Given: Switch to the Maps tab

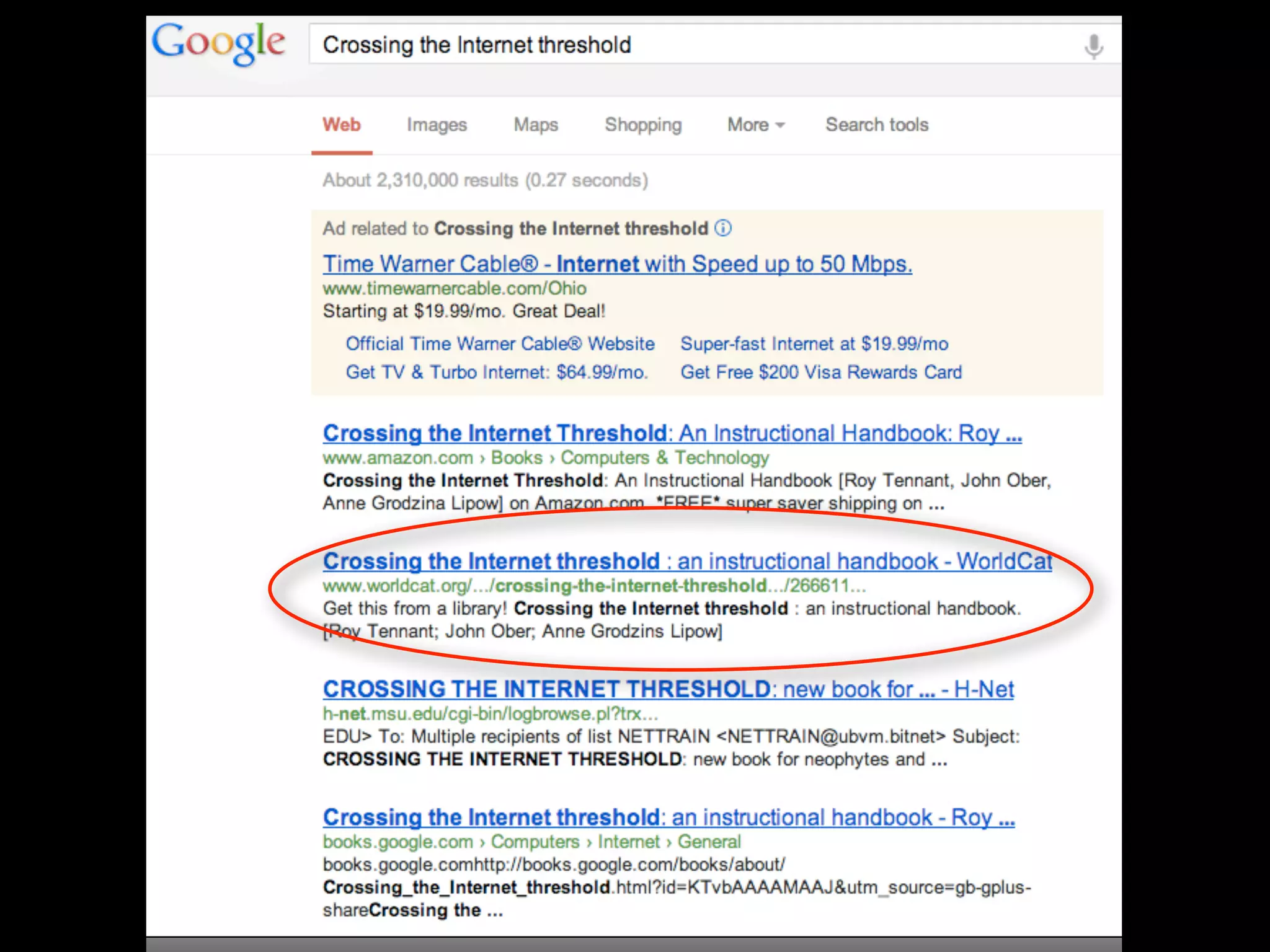Looking at the screenshot, I should [x=536, y=125].
